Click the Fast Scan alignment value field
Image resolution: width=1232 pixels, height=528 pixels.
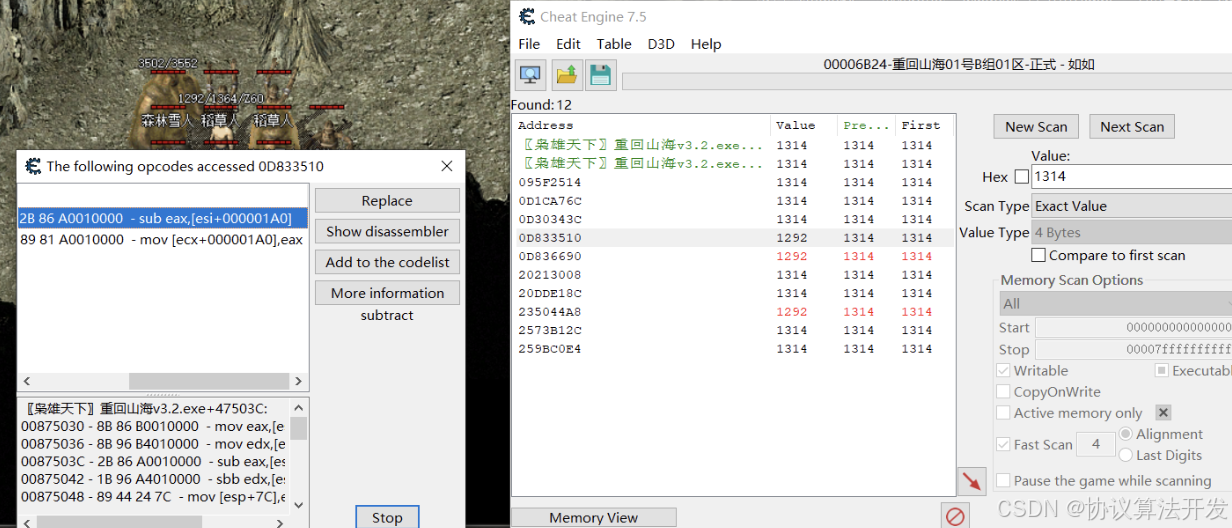click(x=1096, y=444)
